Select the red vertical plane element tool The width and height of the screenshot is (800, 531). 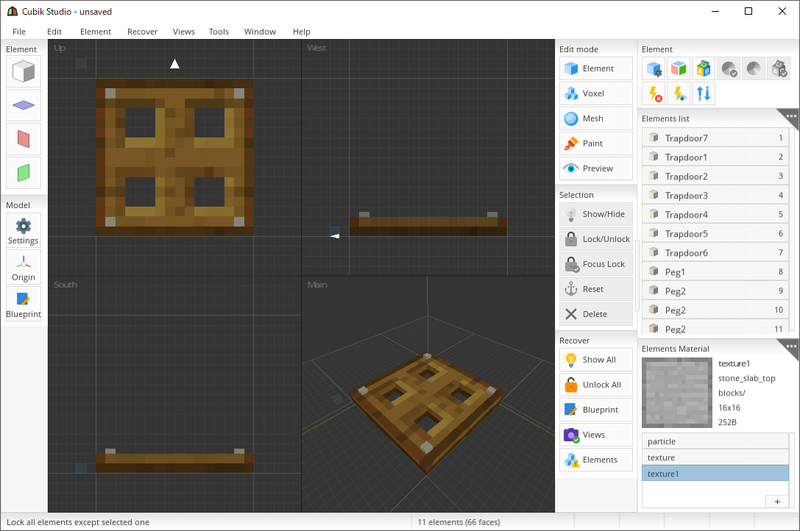tap(23, 139)
